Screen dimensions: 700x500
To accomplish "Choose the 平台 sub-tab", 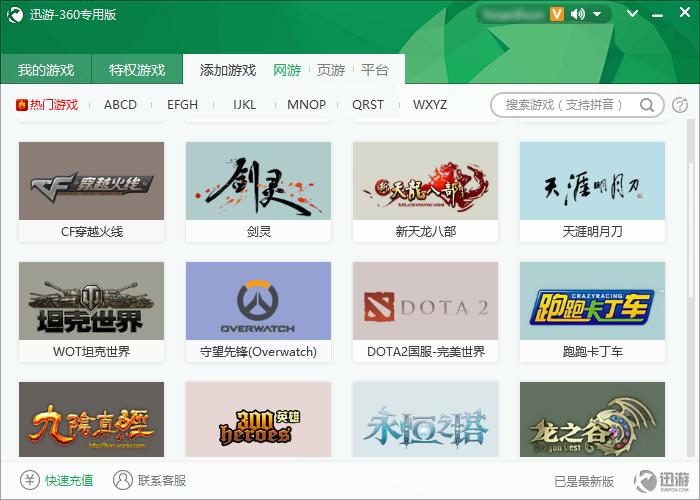I will (375, 70).
